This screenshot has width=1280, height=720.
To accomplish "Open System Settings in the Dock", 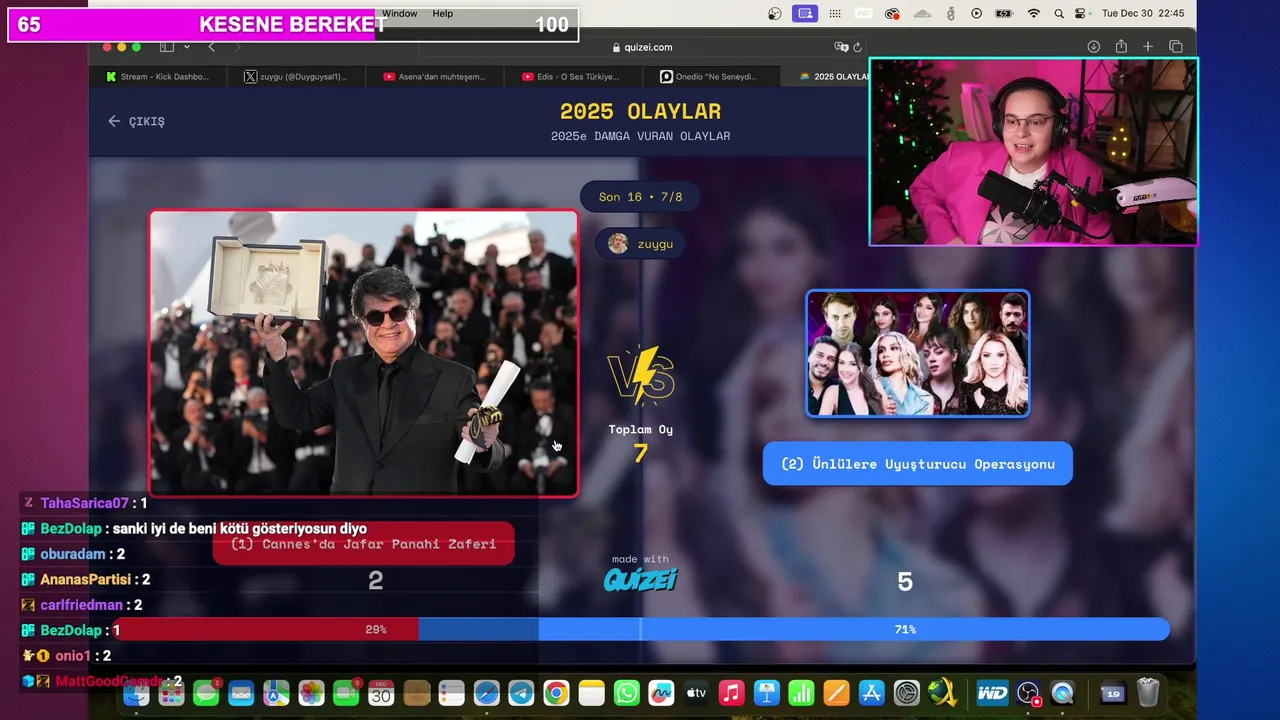I will (906, 693).
